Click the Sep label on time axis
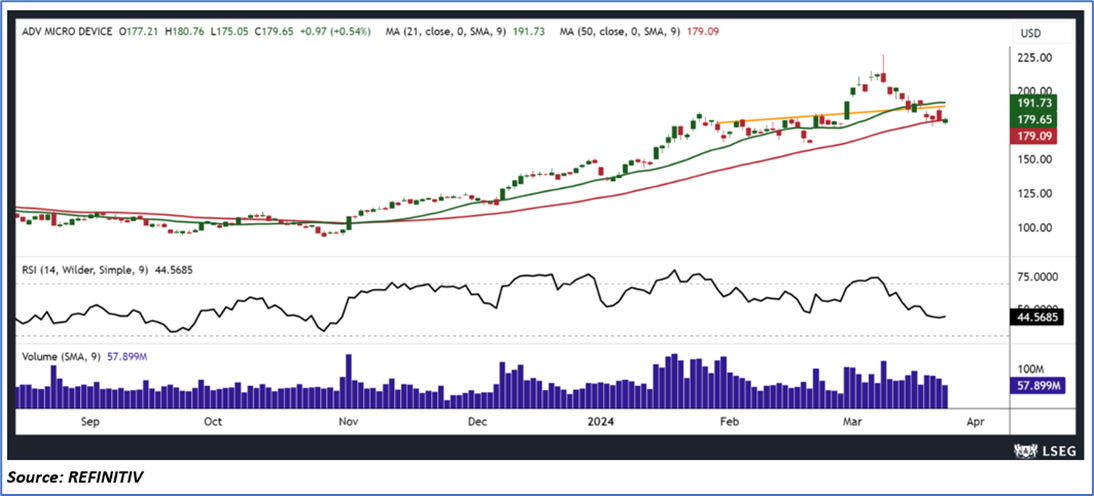Screen dimensions: 1094x496 tap(91, 422)
